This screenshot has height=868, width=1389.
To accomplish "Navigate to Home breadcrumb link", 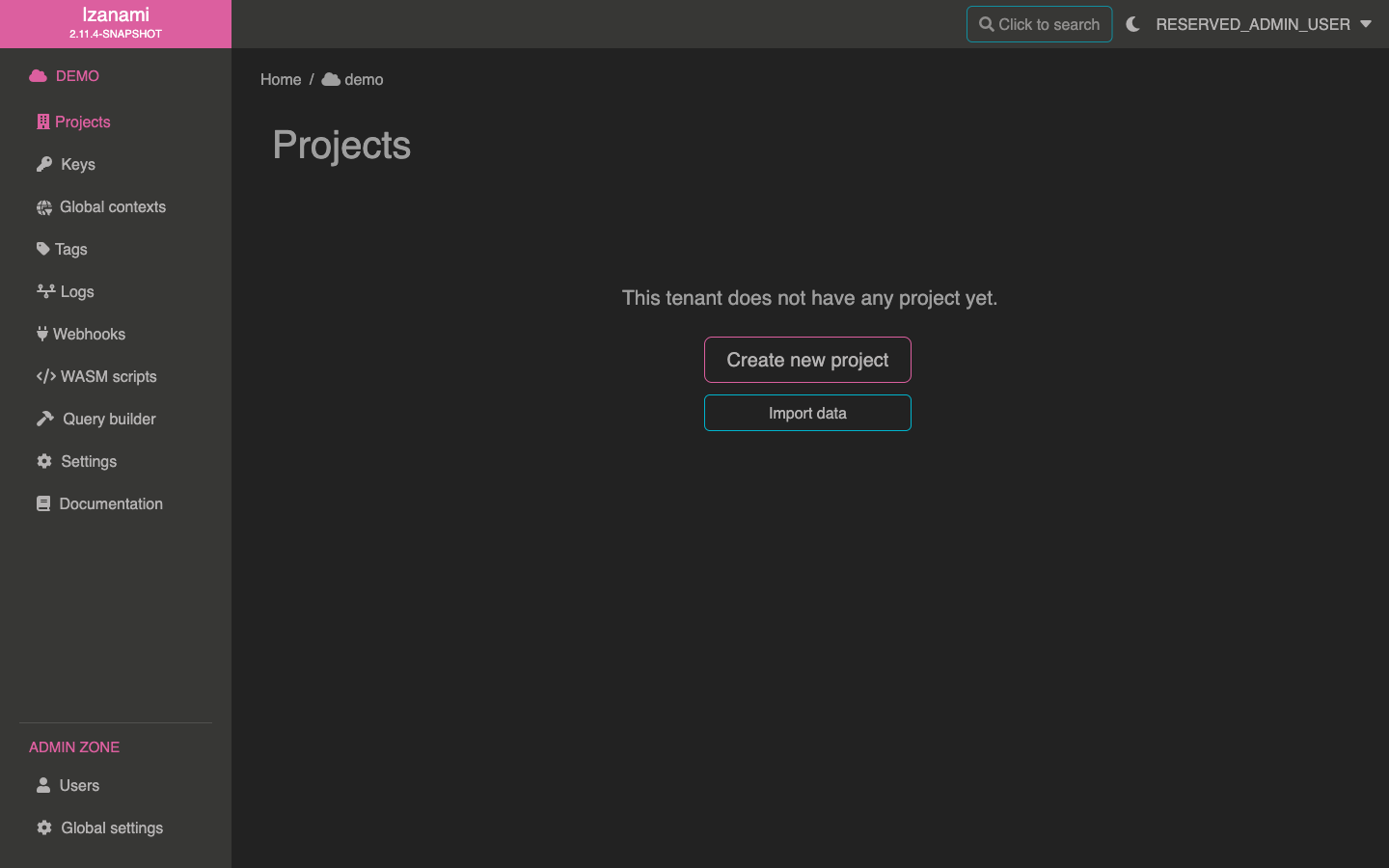I will coord(281,79).
